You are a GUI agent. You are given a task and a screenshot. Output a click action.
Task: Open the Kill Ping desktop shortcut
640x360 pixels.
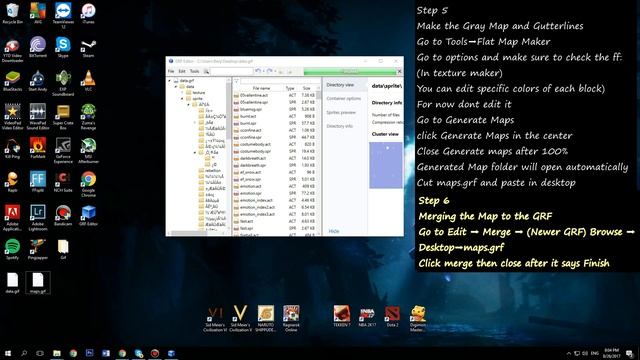pos(12,148)
